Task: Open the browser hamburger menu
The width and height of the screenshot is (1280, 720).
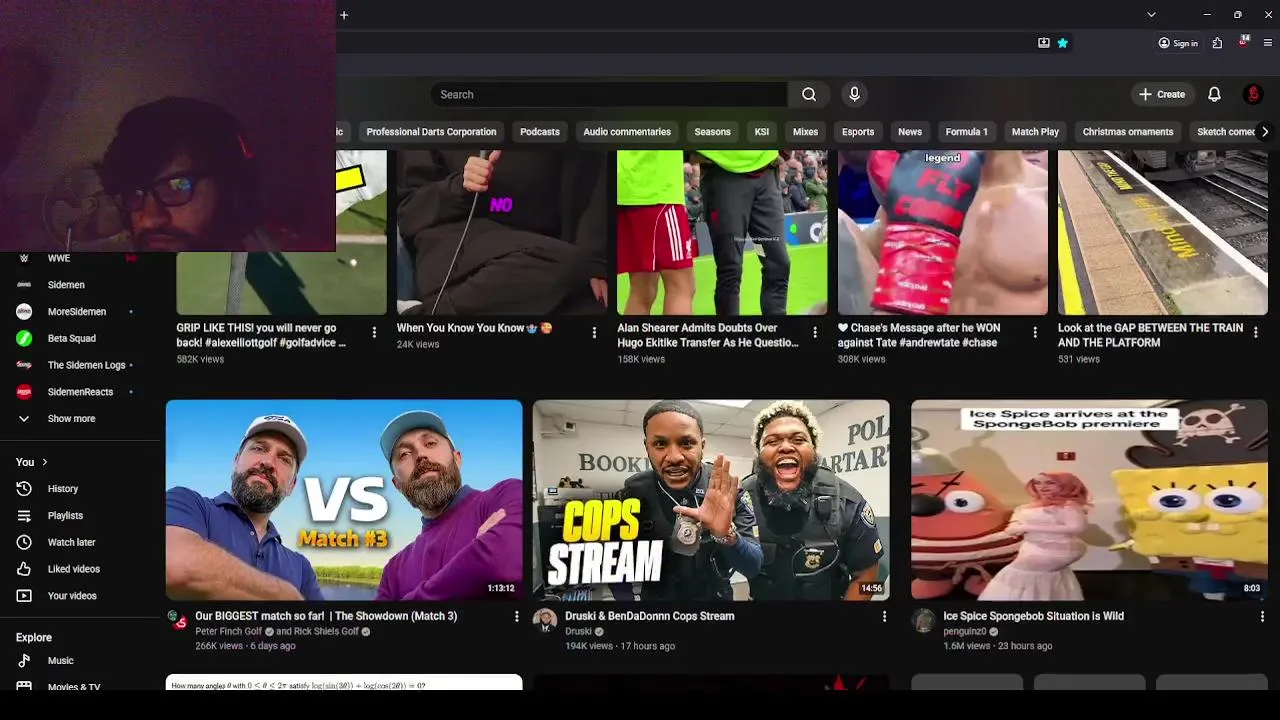Action: pos(1268,43)
